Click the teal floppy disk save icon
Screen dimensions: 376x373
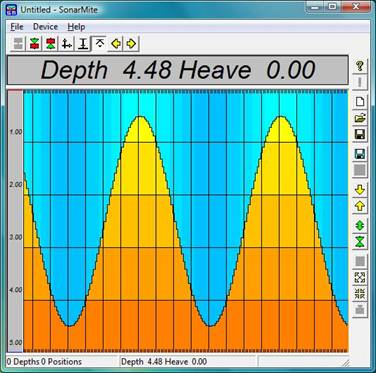point(360,154)
